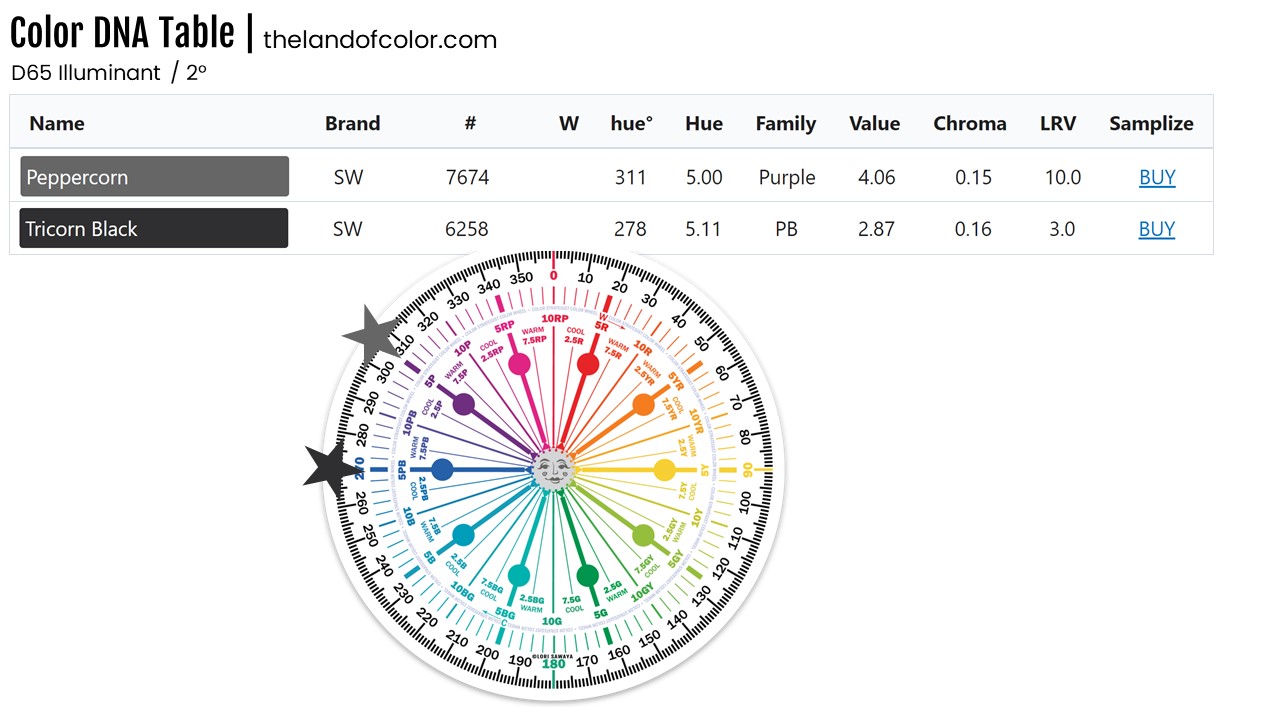
Task: Click the thelandofcolor.com title link
Action: tap(380, 40)
